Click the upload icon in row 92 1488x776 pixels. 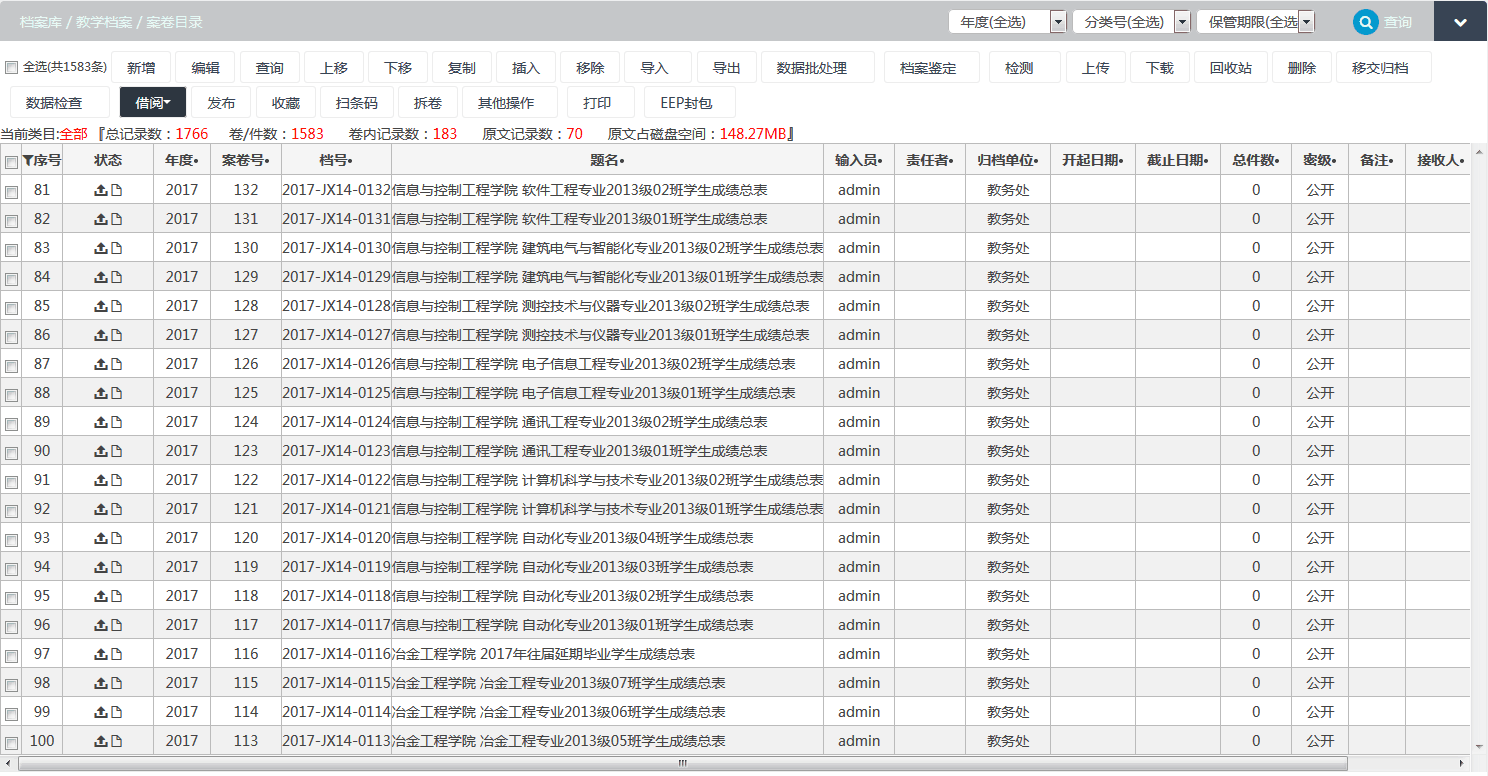tap(101, 509)
